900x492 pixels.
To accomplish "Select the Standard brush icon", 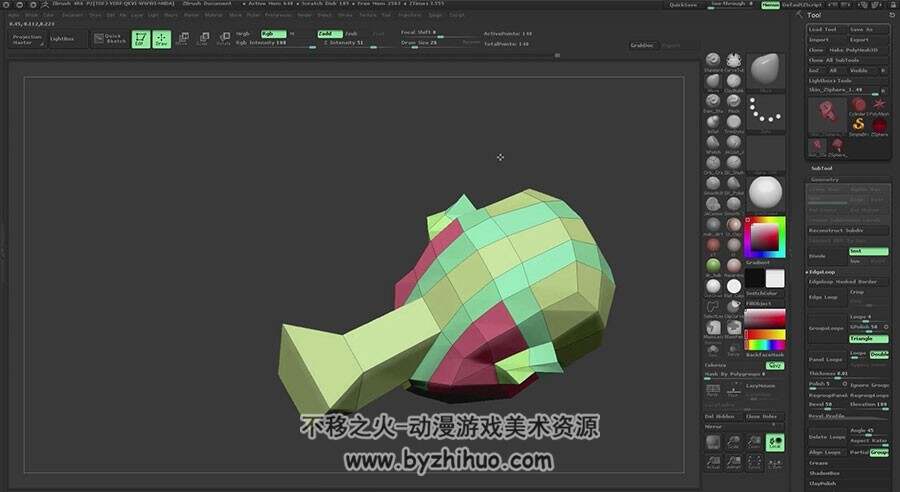I will point(713,62).
